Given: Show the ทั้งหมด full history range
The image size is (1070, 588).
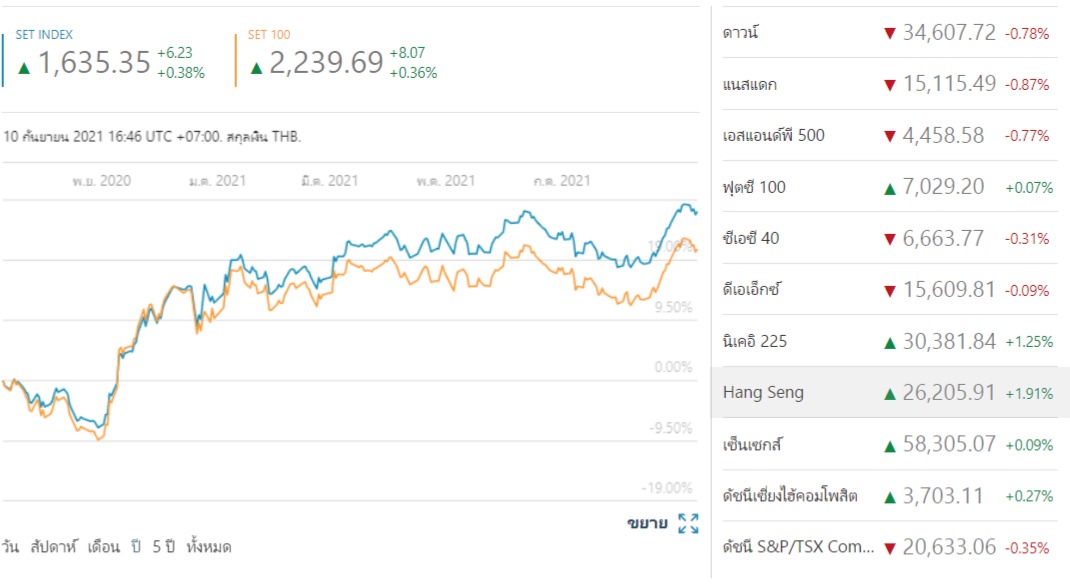Looking at the screenshot, I should (x=209, y=547).
